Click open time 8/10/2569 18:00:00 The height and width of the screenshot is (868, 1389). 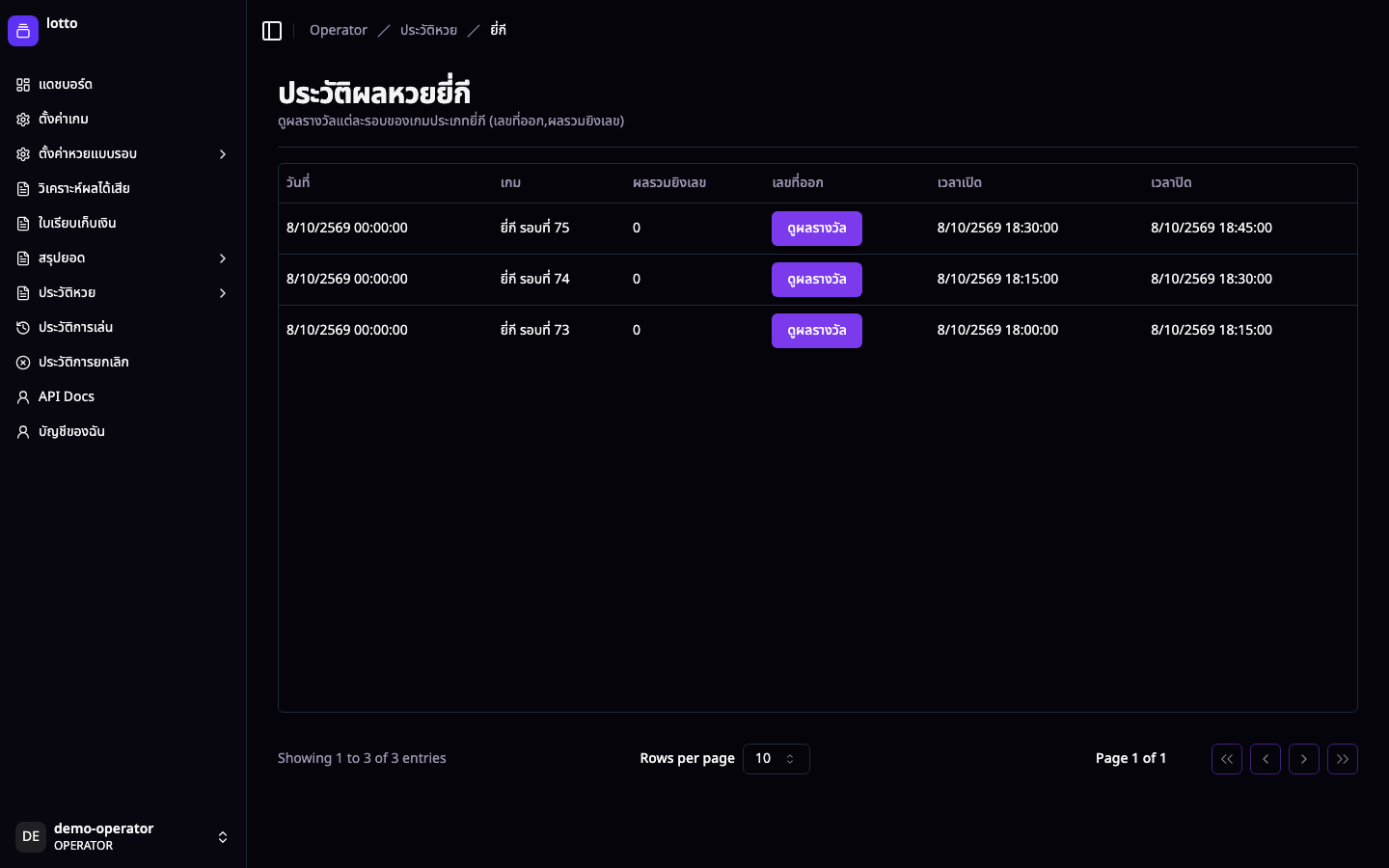997,331
